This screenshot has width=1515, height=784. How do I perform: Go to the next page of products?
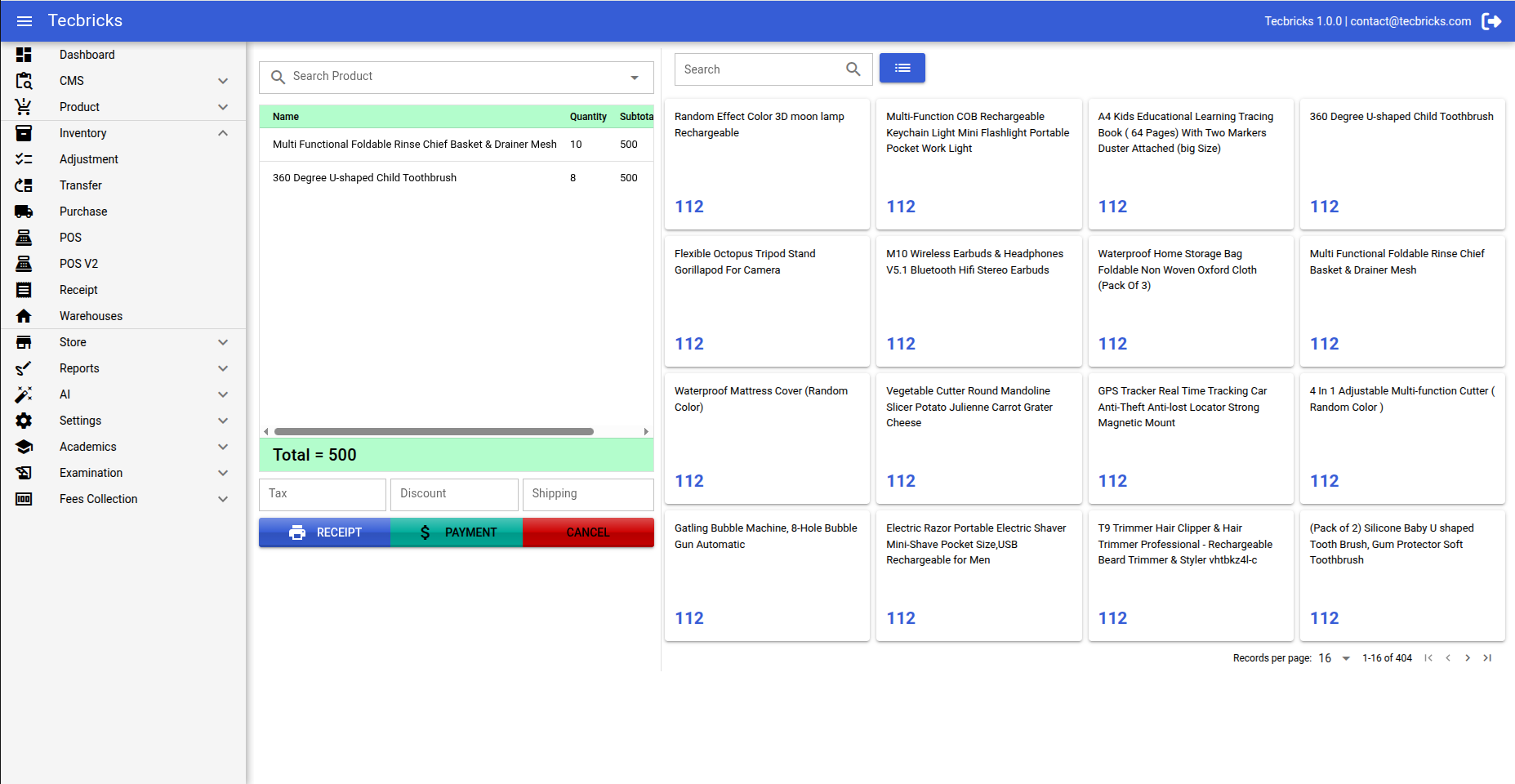[1468, 658]
